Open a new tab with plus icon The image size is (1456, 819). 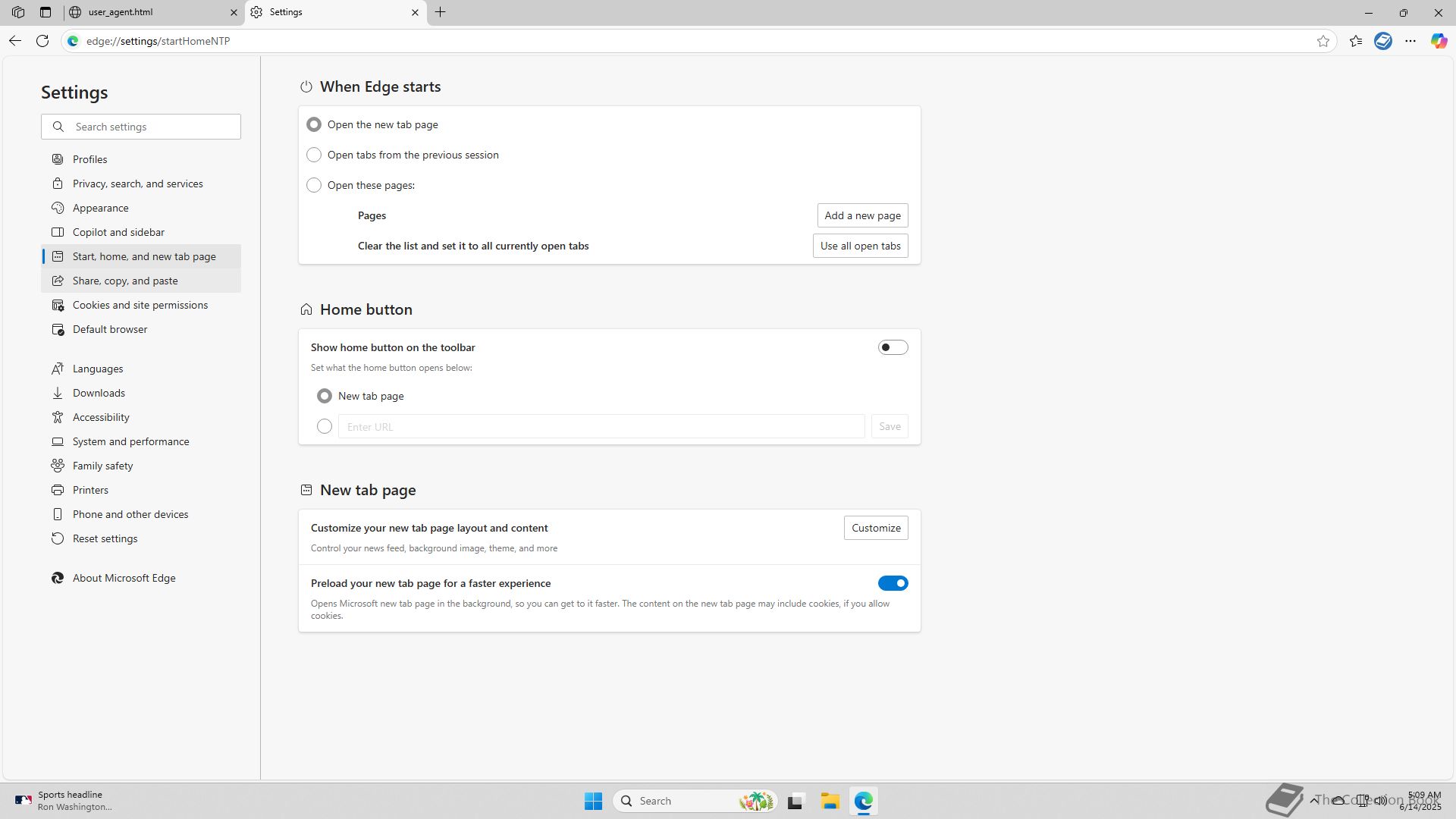(x=441, y=12)
